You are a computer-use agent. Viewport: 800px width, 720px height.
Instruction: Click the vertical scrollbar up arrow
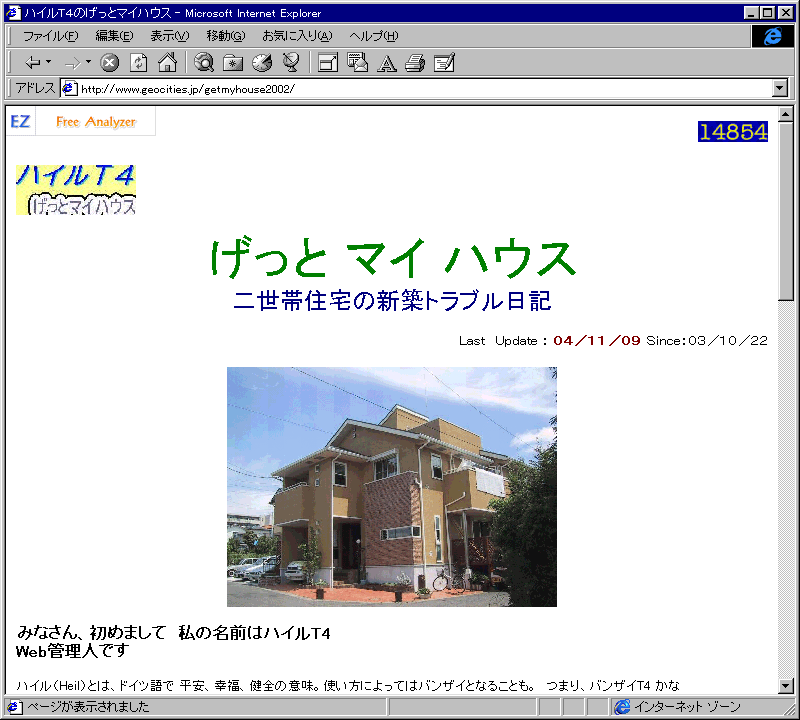tap(786, 114)
